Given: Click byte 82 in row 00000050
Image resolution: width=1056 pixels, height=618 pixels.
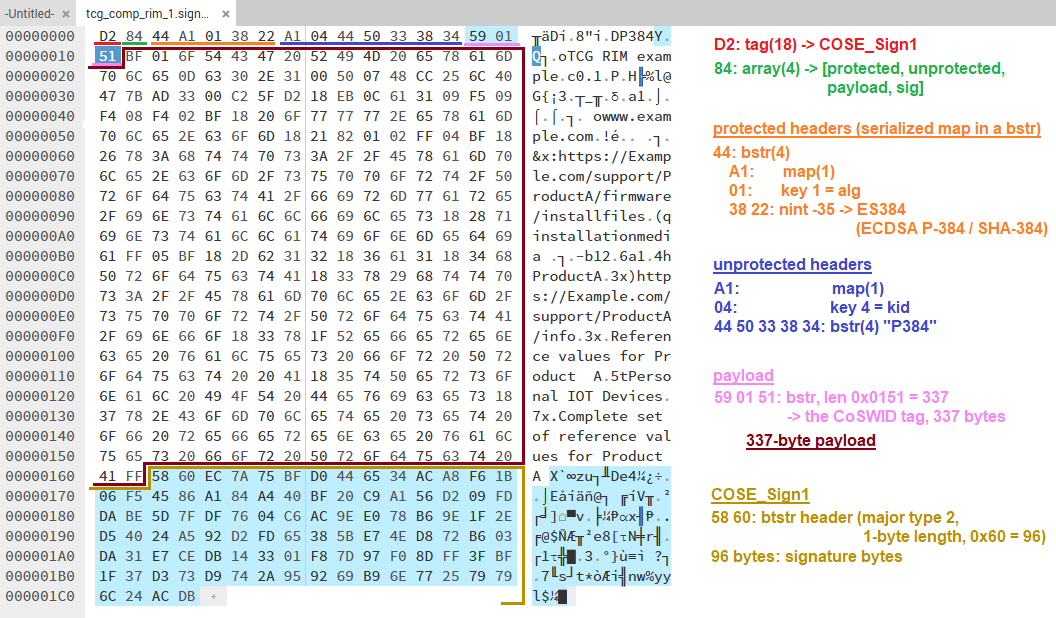Looking at the screenshot, I should tap(345, 137).
